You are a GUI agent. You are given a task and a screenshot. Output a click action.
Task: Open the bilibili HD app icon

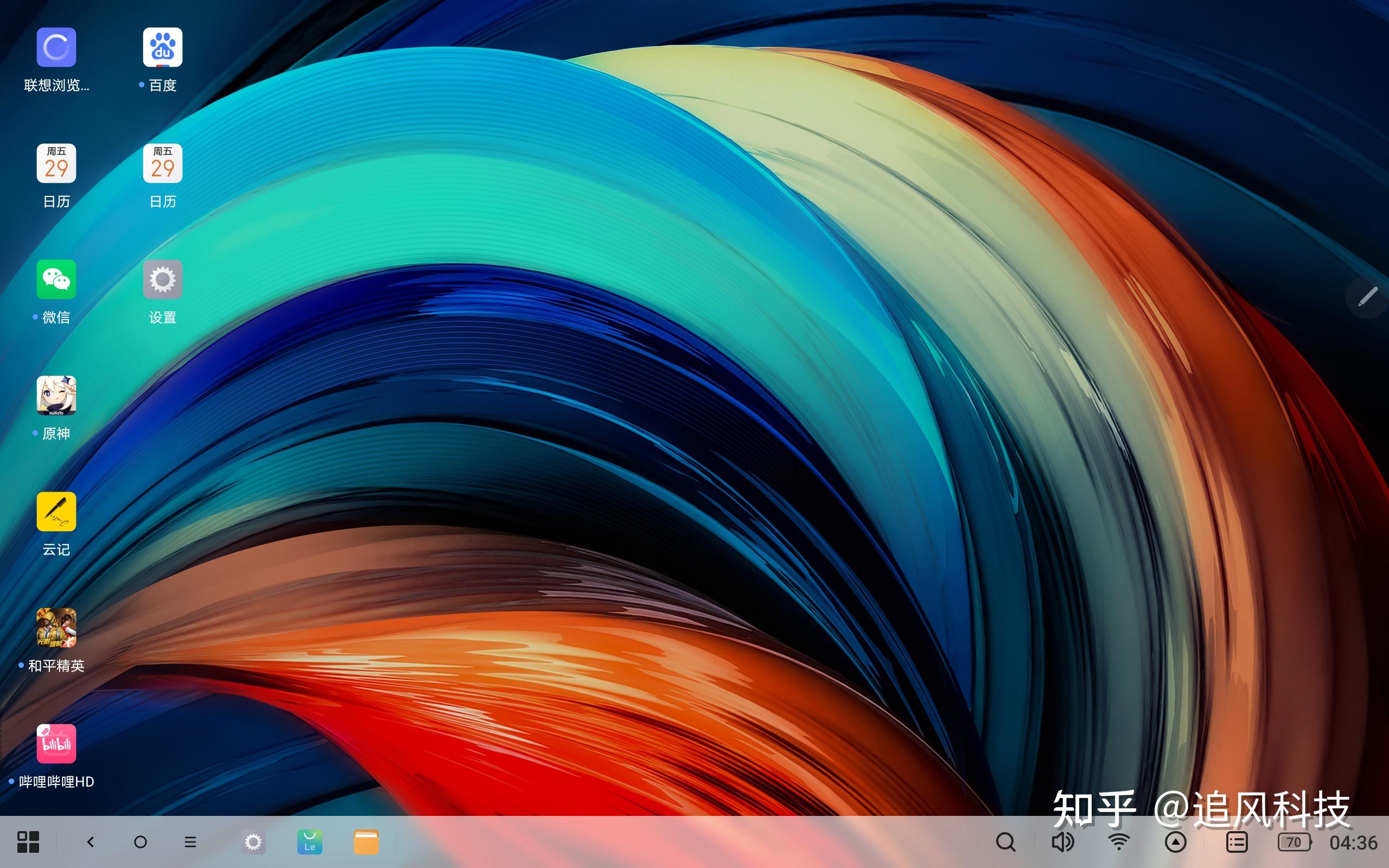[x=56, y=743]
